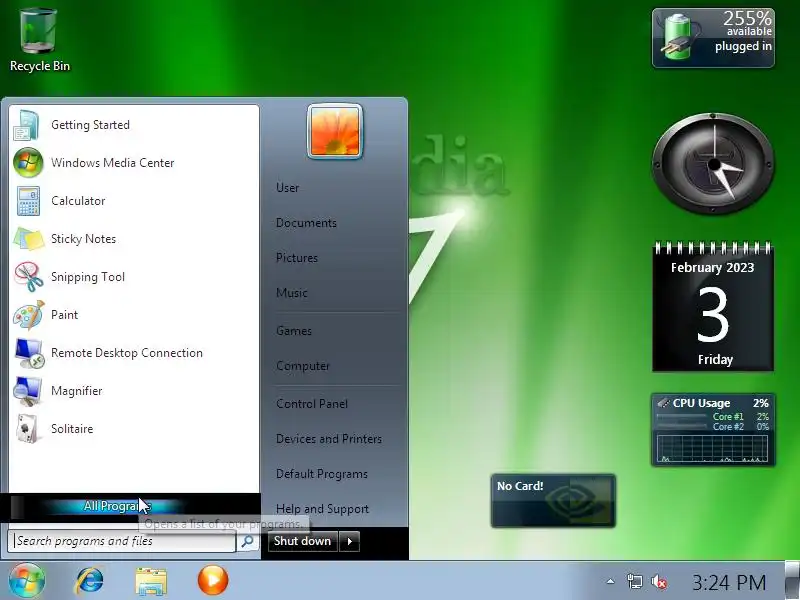Click the search magnifier icon
The height and width of the screenshot is (600, 800).
point(247,541)
